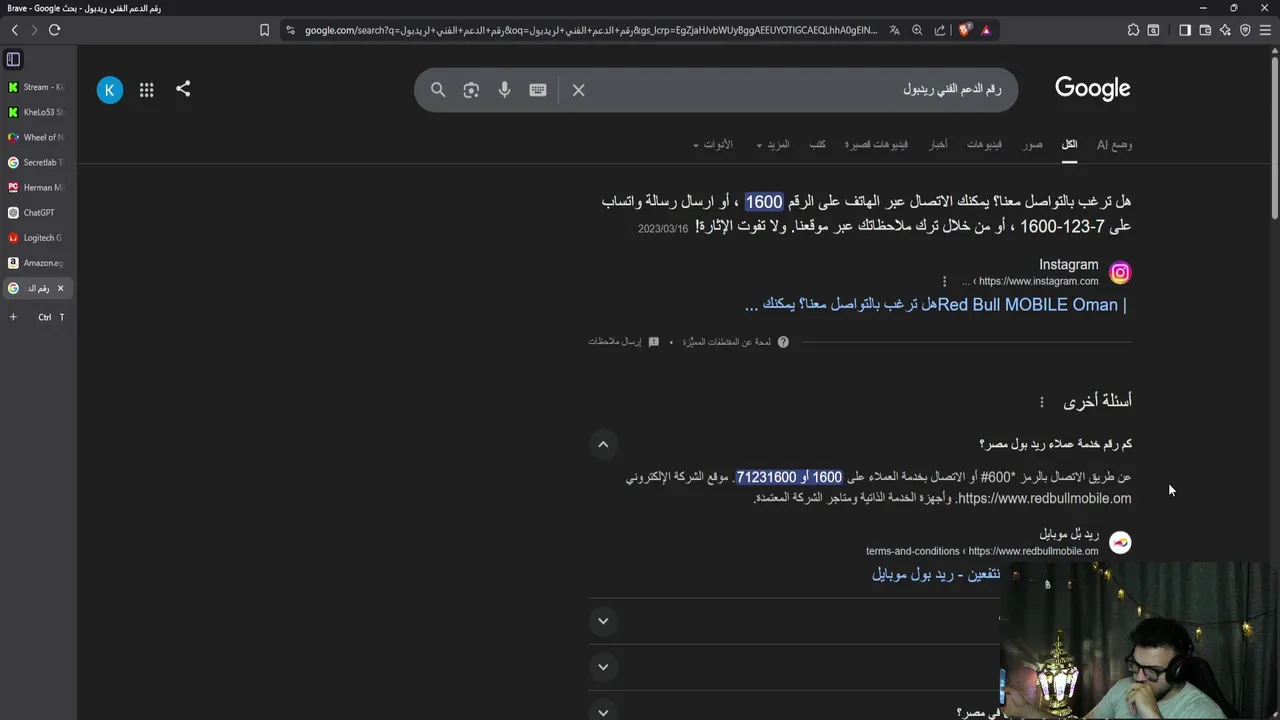Start voice search with microphone icon

pyautogui.click(x=504, y=90)
